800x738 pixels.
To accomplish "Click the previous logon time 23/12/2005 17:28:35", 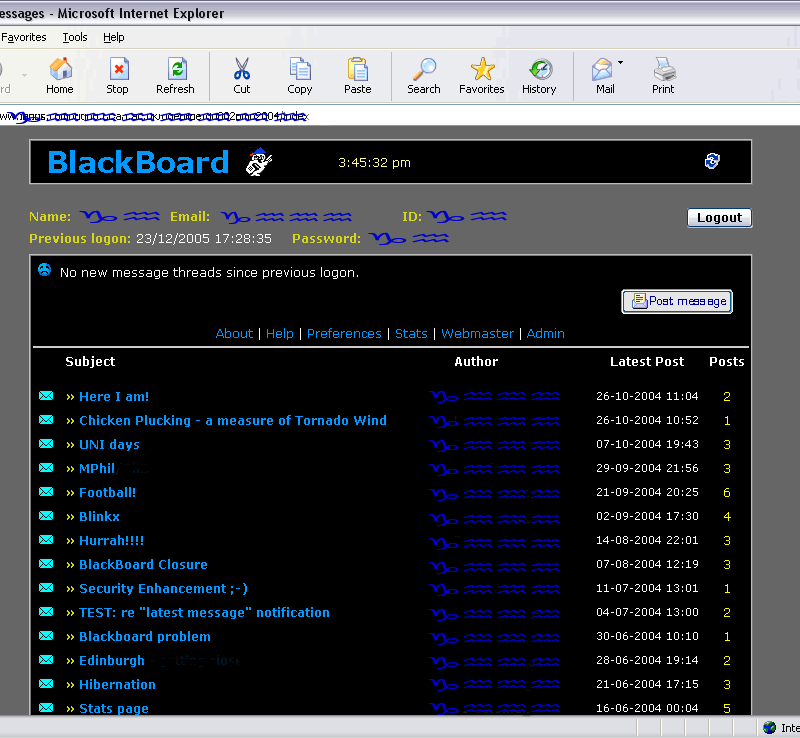I will point(204,239).
